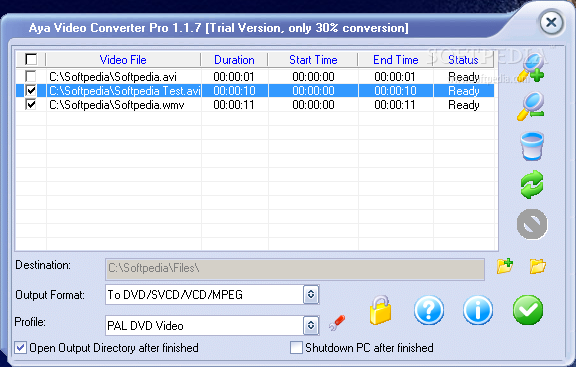
Task: Click Ready status of Softpedia.wmv row
Action: pos(464,105)
